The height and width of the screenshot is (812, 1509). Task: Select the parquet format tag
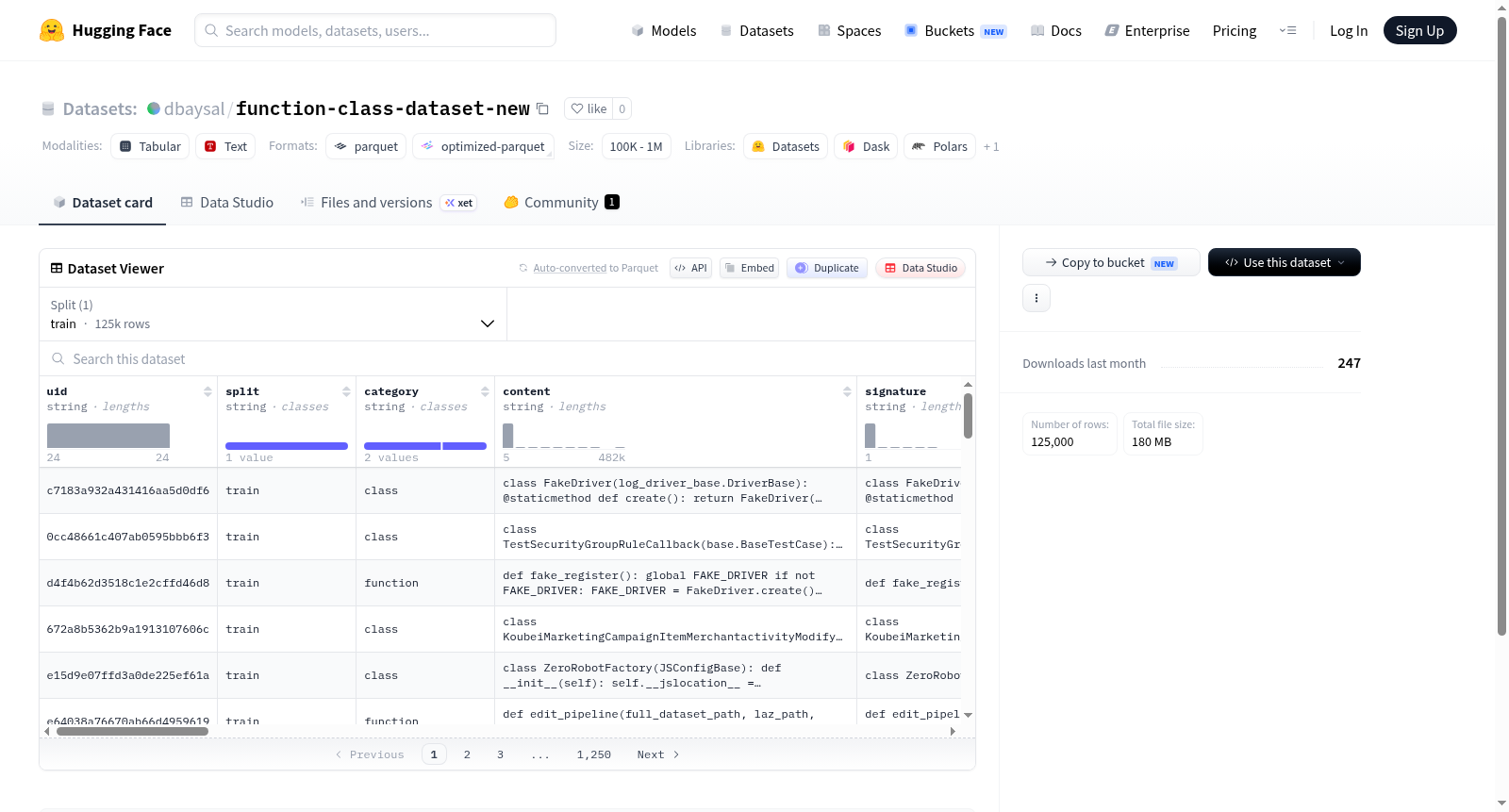(x=366, y=146)
